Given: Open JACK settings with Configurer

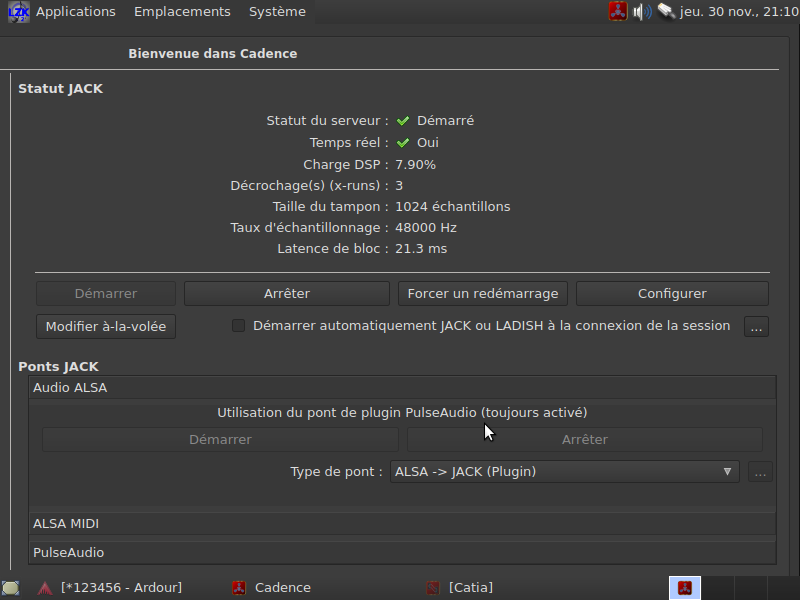Looking at the screenshot, I should pos(672,294).
